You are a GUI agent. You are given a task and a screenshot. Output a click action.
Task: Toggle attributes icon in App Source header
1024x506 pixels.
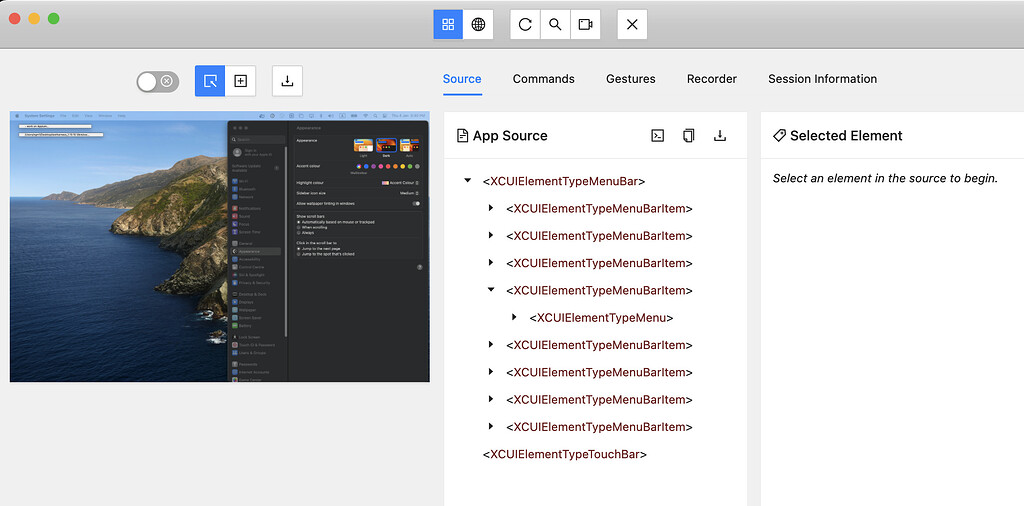[658, 136]
